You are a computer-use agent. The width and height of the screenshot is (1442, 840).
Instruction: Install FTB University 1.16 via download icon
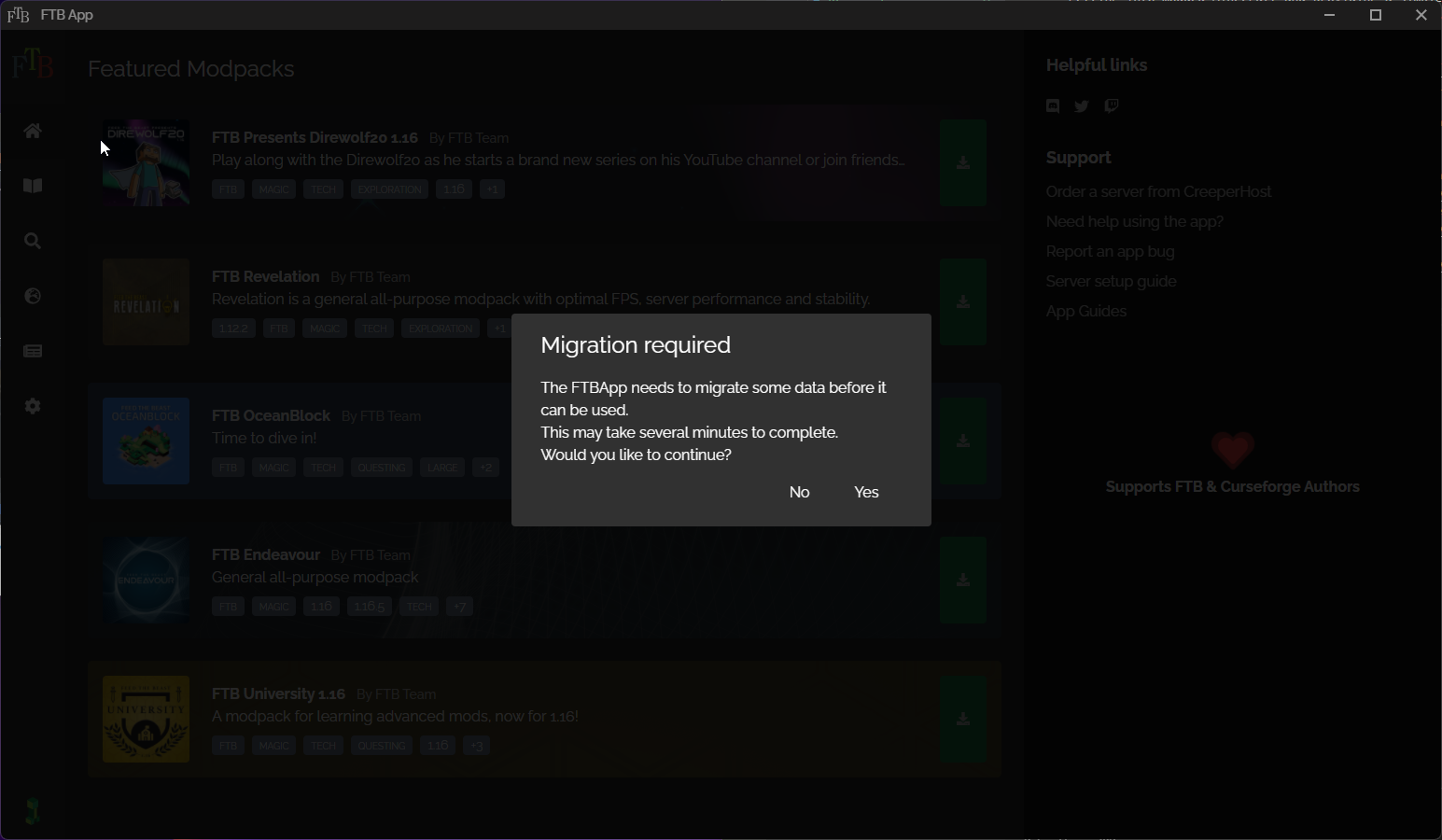pos(964,720)
